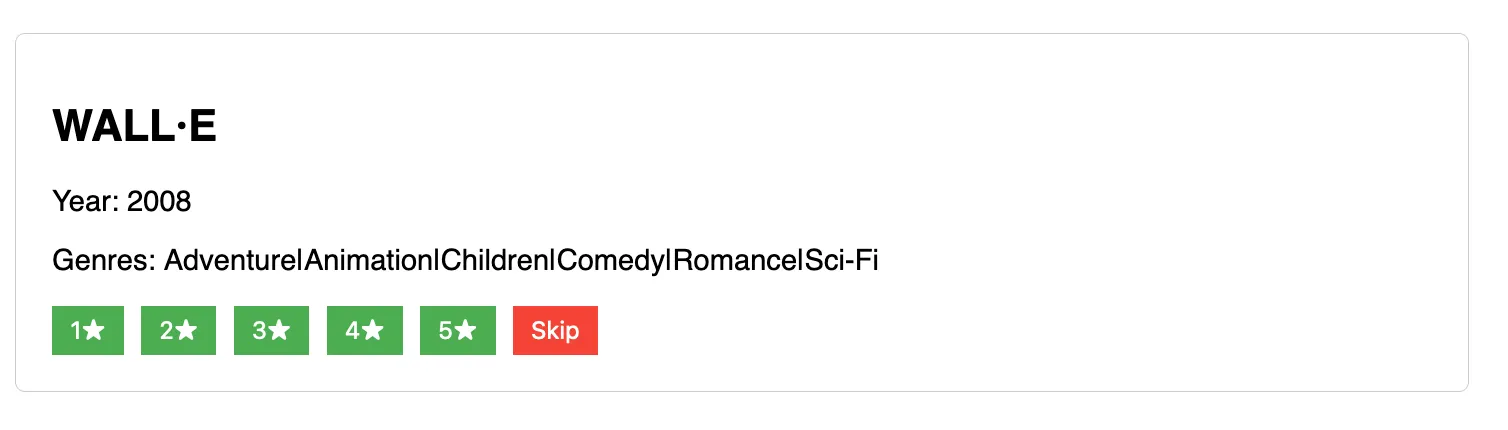
Task: Click the digit 4 in the 4★ button
Action: coord(353,330)
